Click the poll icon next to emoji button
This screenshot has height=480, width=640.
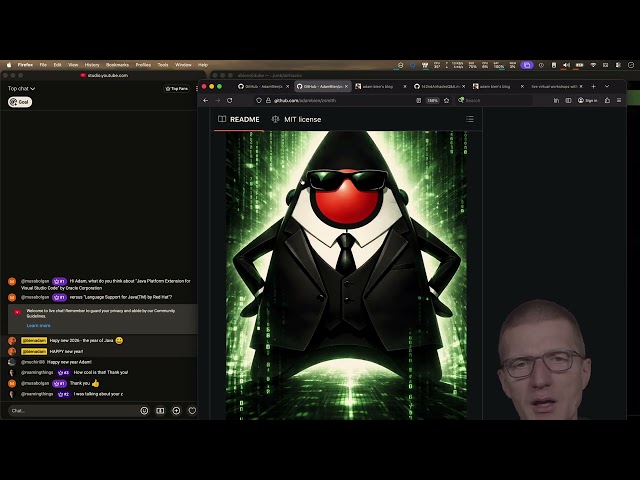[160, 411]
